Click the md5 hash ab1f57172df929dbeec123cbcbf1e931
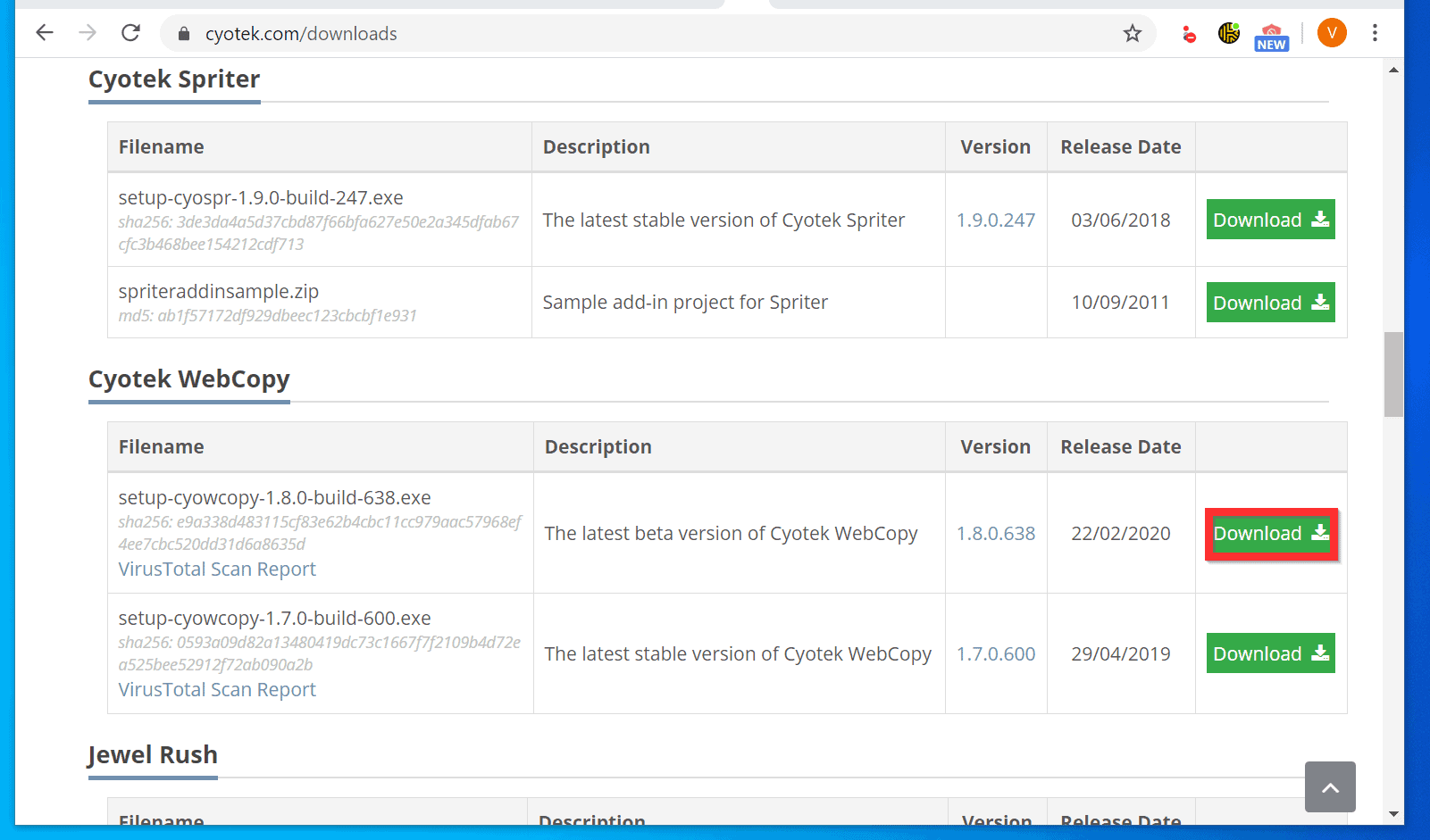1430x840 pixels. click(x=268, y=316)
